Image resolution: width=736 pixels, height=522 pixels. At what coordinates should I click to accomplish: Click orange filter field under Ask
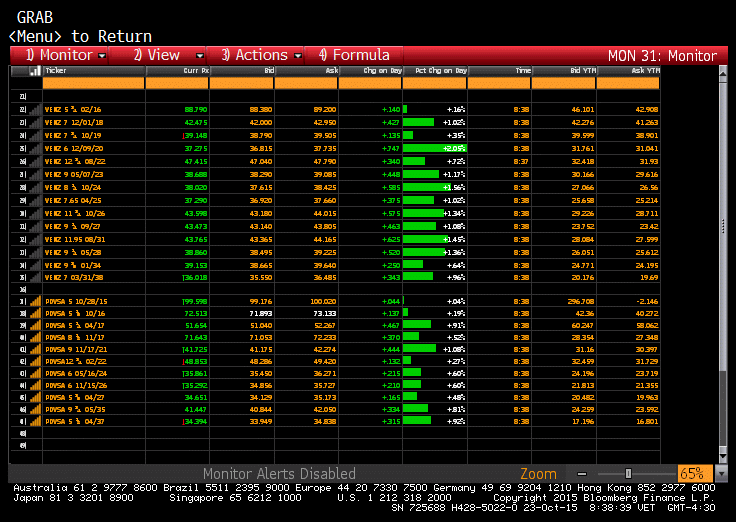click(x=306, y=84)
